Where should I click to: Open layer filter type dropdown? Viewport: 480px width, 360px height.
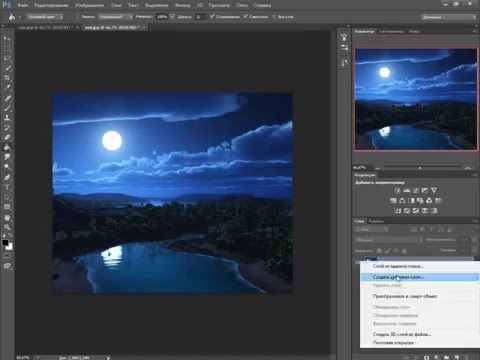point(372,229)
